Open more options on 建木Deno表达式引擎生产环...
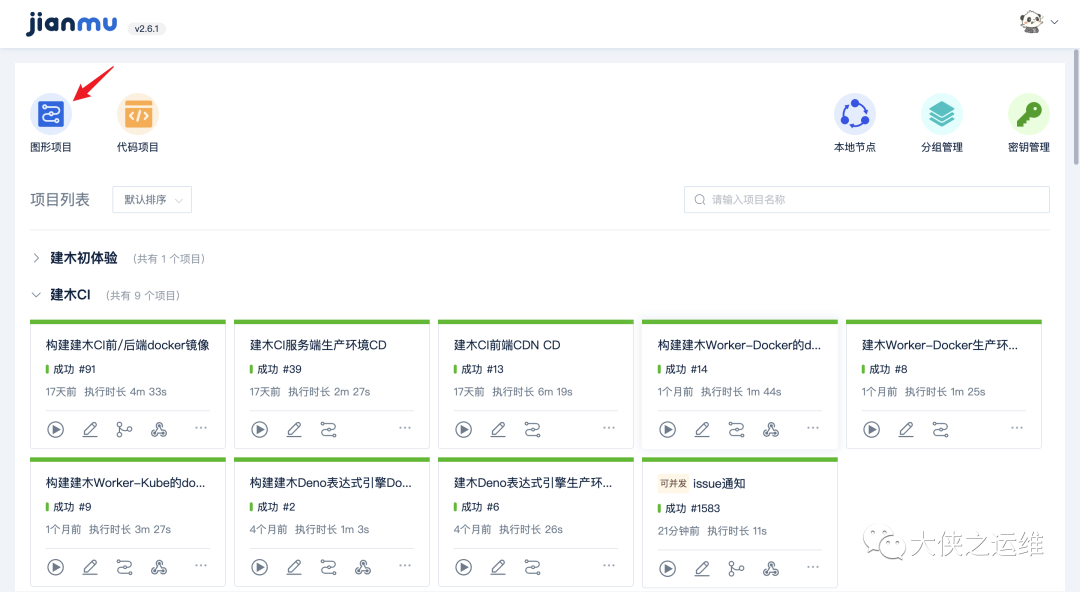1080x592 pixels. click(609, 566)
